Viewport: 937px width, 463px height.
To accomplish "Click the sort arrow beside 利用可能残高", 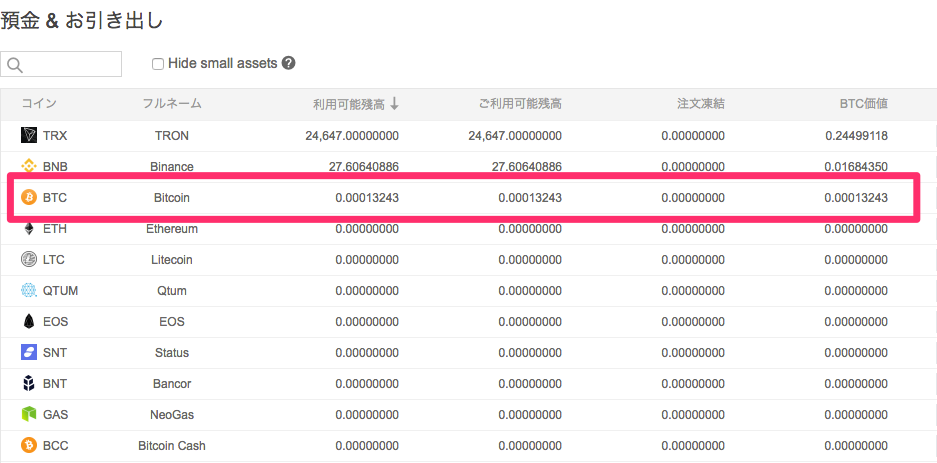I will [x=394, y=104].
